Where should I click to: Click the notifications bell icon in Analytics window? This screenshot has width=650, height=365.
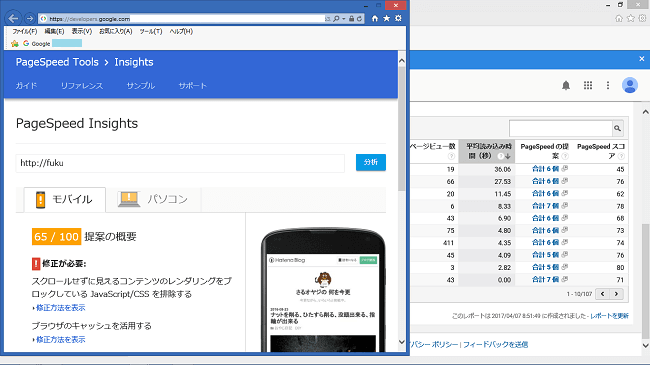pos(566,85)
